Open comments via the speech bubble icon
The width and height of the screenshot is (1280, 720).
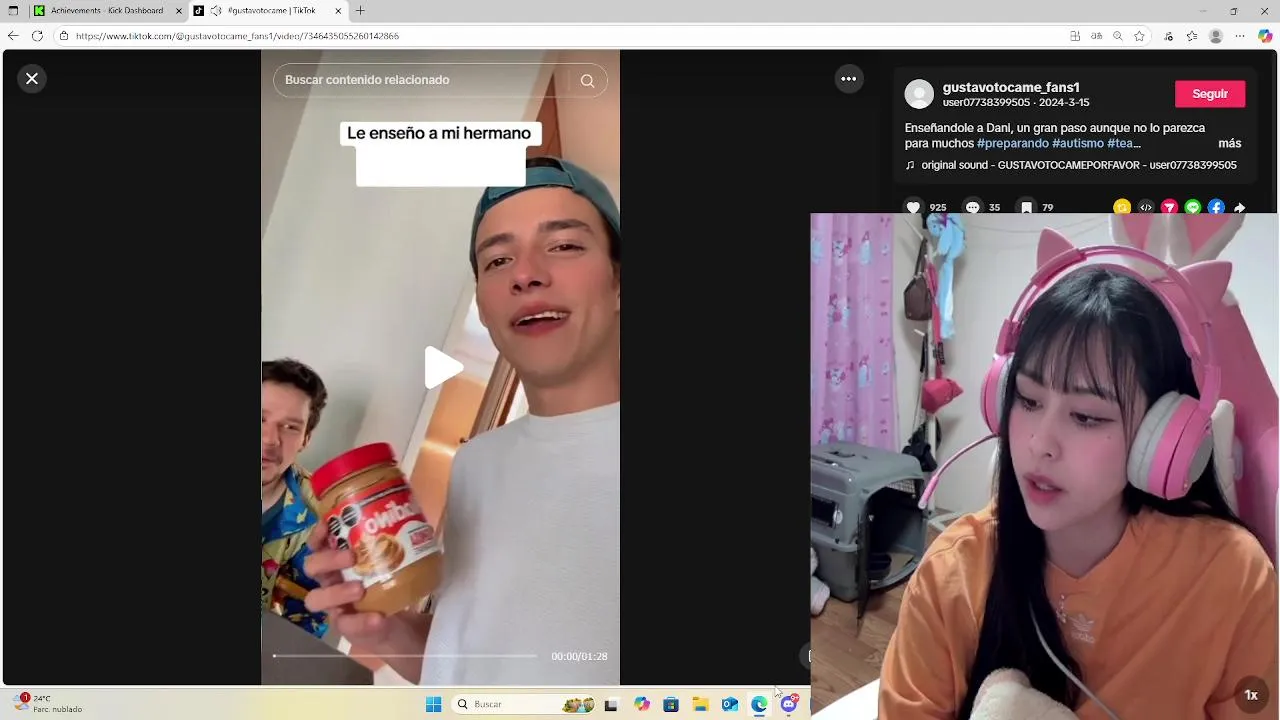(972, 207)
